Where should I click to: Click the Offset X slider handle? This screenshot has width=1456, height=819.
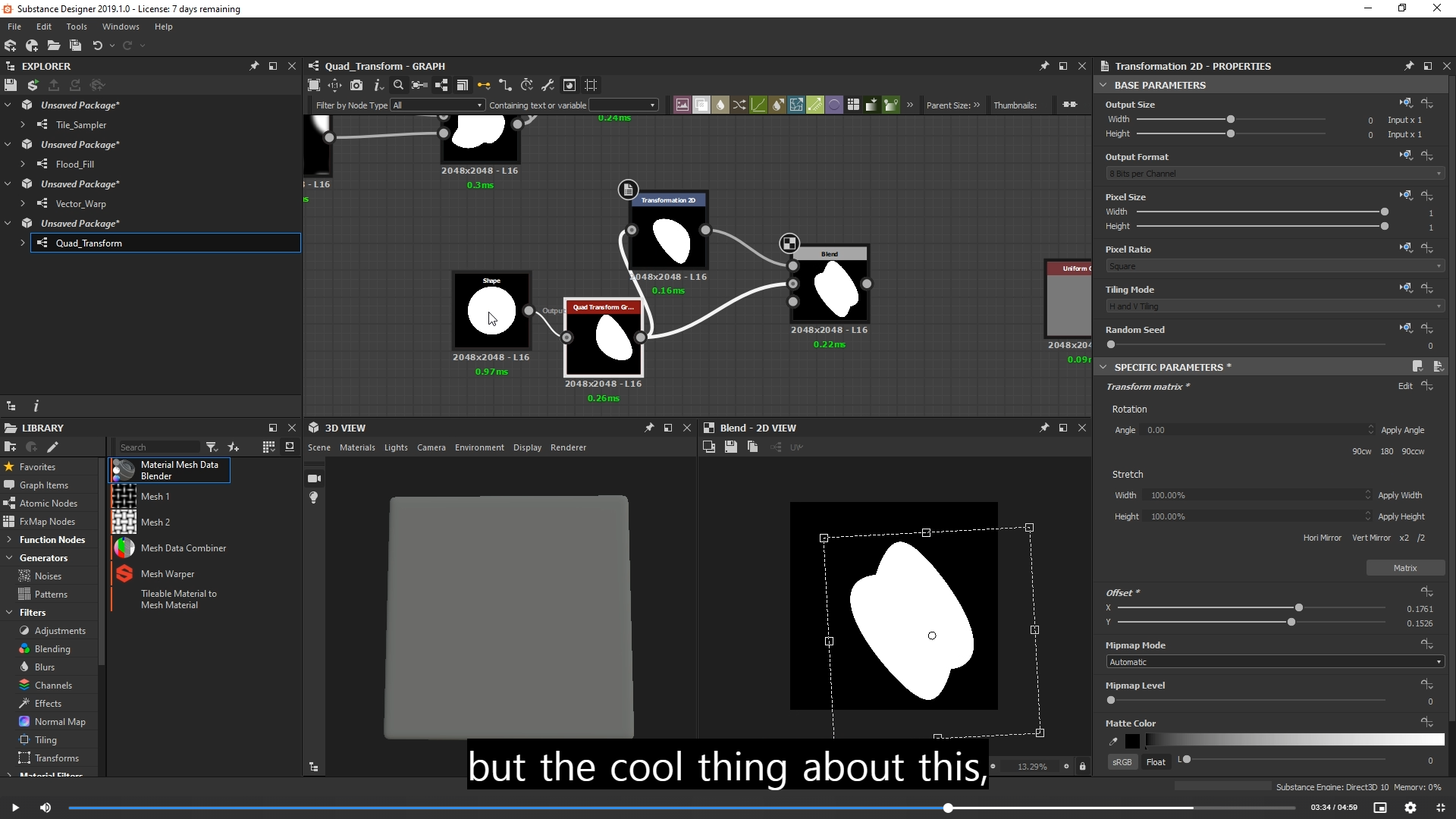coord(1299,608)
